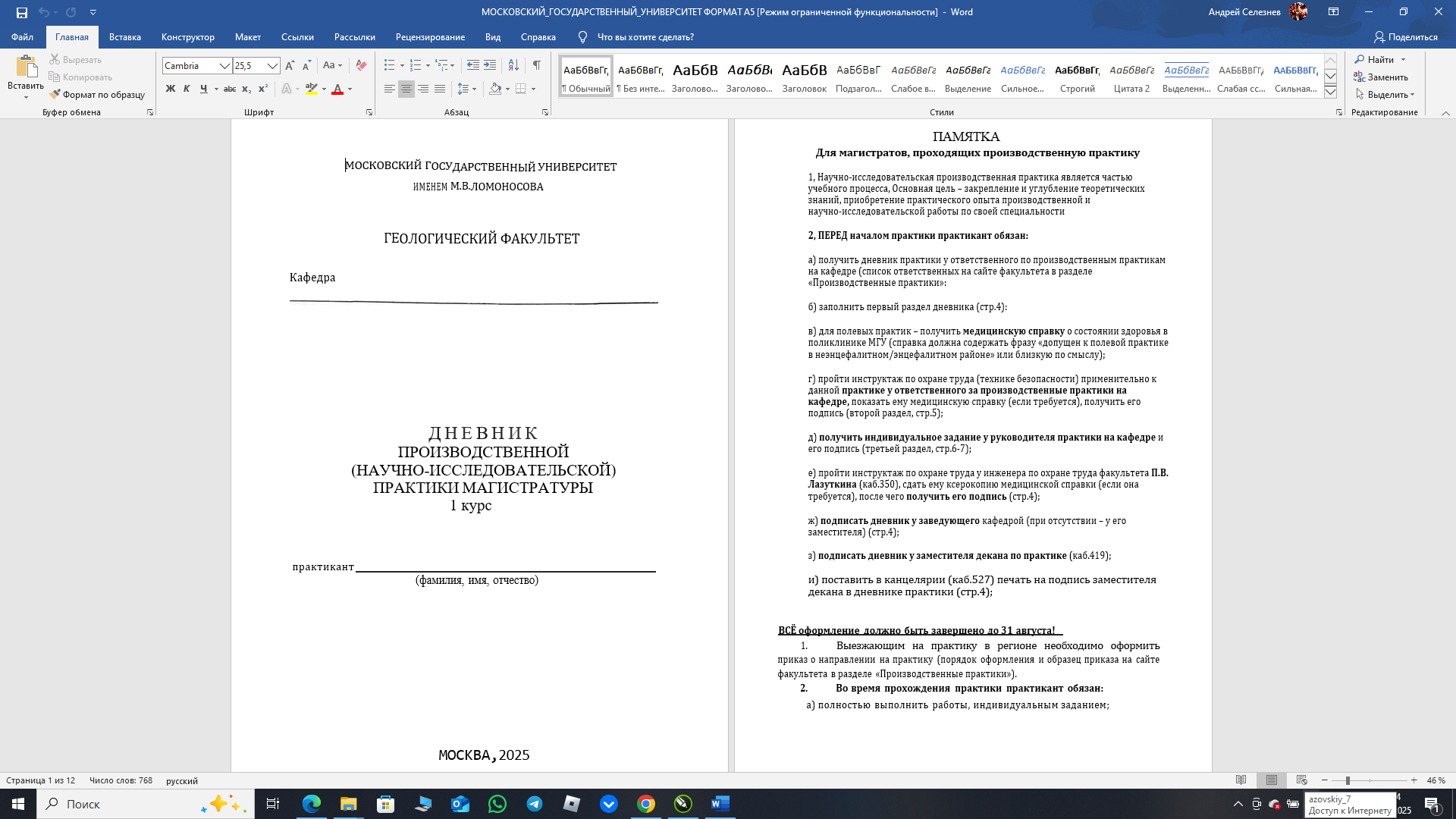
Task: Apply subscript with the x₂ icon
Action: (246, 89)
